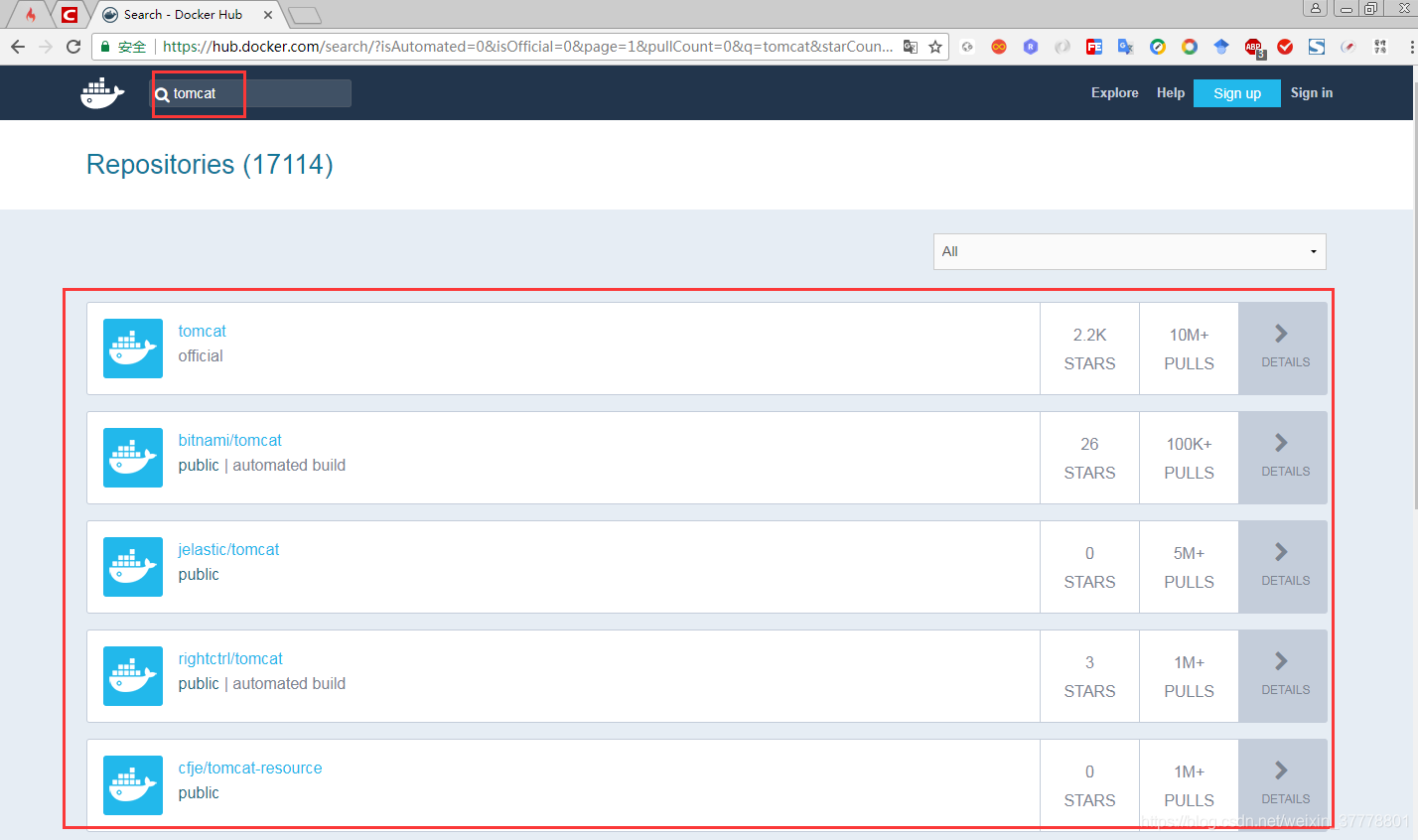Open the rightctrl/tomcat repository link
This screenshot has height=840, width=1418.
pos(230,658)
